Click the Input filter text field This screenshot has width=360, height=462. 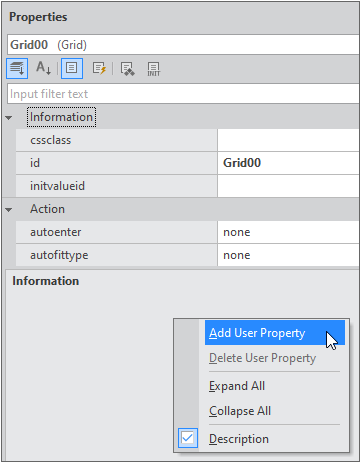click(x=183, y=94)
